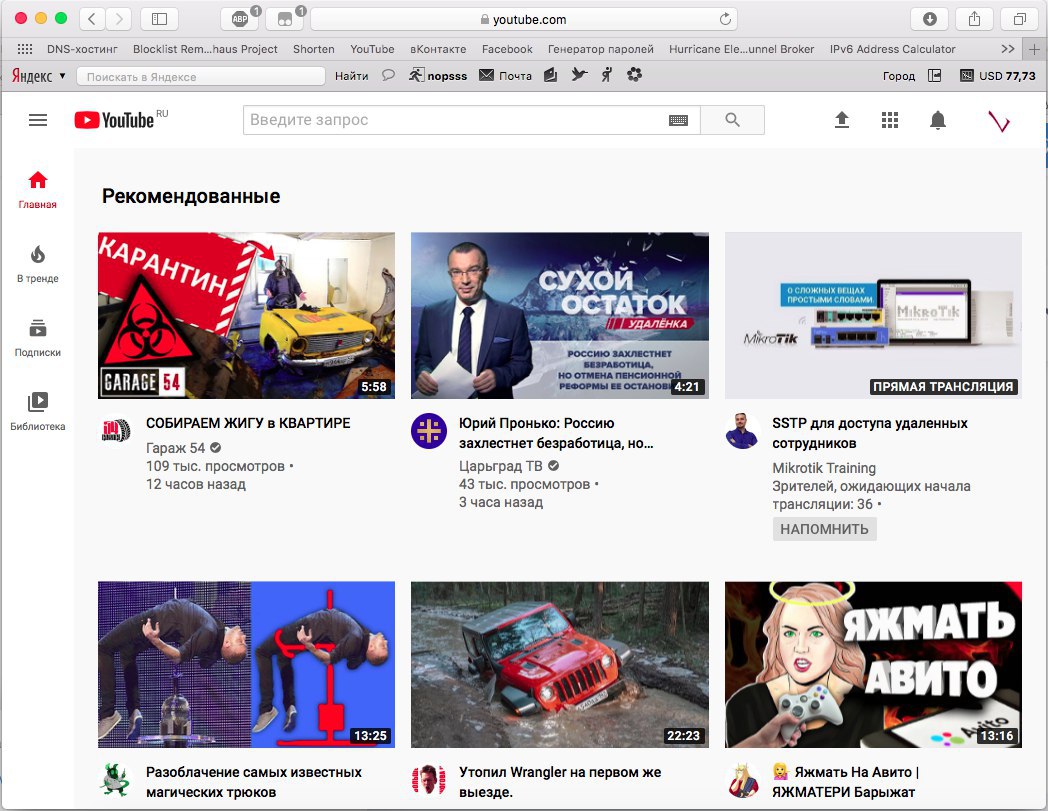Open the Shorten bookmark
This screenshot has height=811, width=1048.
coord(313,49)
